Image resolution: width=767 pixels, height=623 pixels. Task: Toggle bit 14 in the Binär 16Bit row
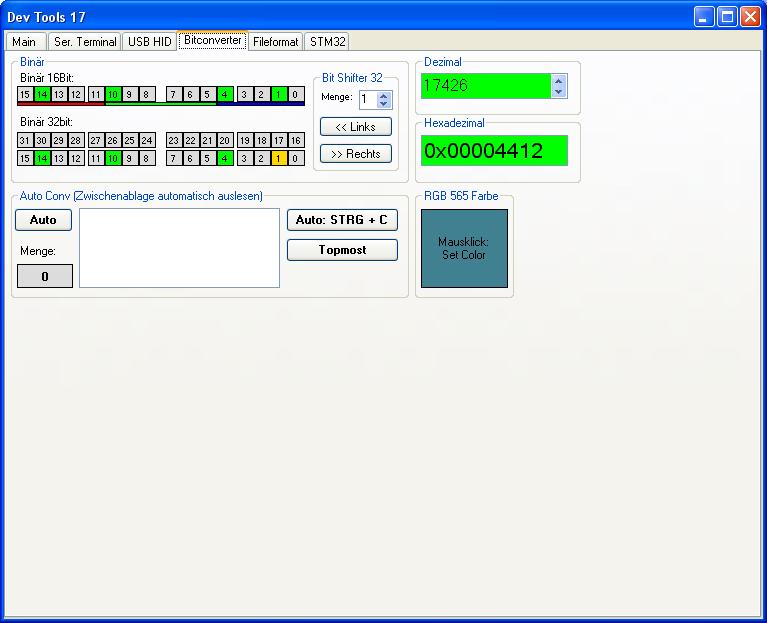[43, 95]
